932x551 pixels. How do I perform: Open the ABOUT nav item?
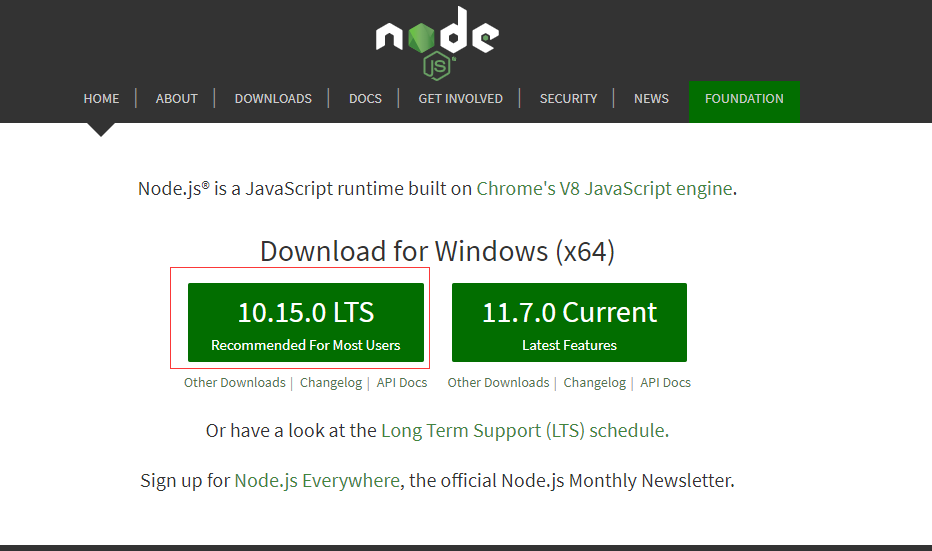click(177, 99)
